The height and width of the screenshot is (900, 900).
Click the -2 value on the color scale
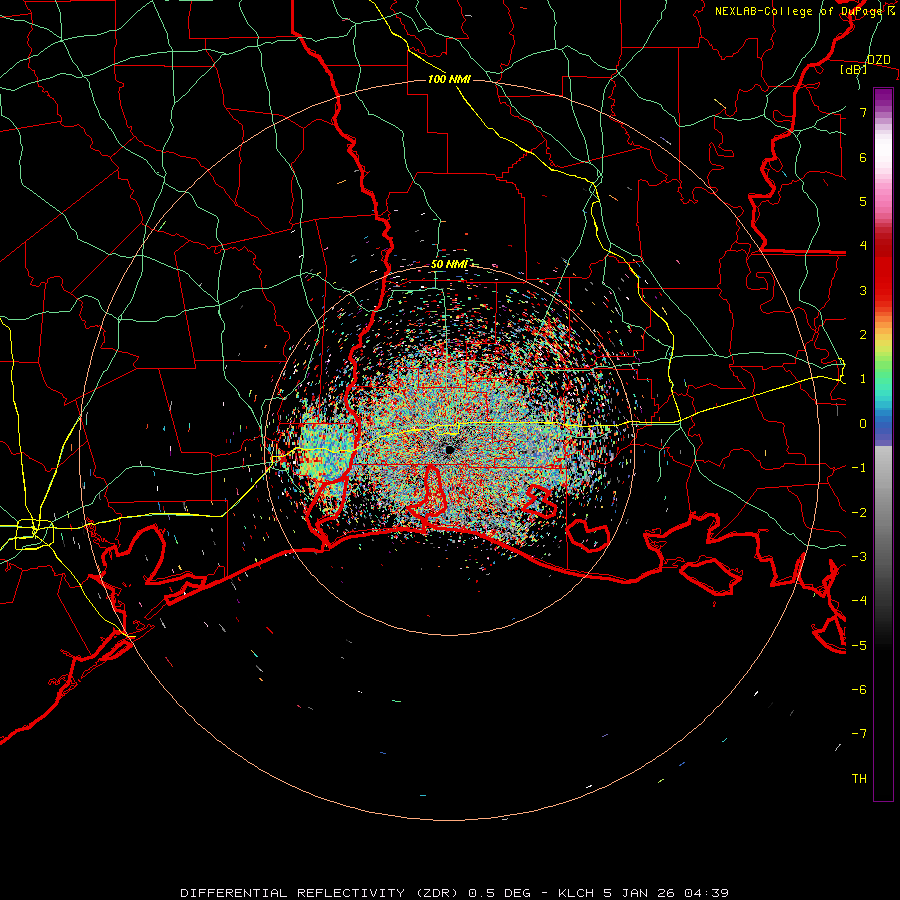[x=859, y=512]
